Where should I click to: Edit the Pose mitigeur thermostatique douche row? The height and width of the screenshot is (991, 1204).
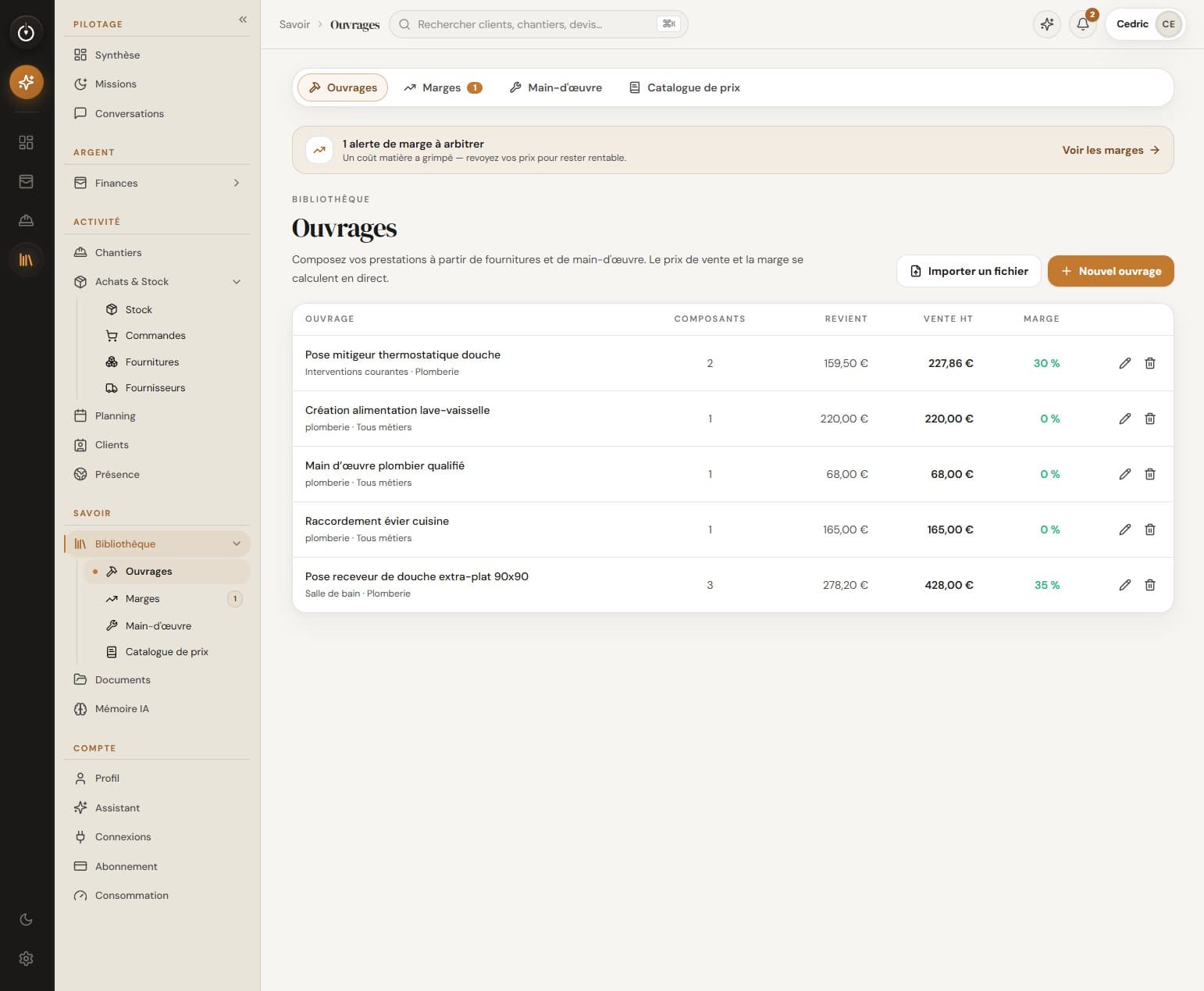[1124, 363]
